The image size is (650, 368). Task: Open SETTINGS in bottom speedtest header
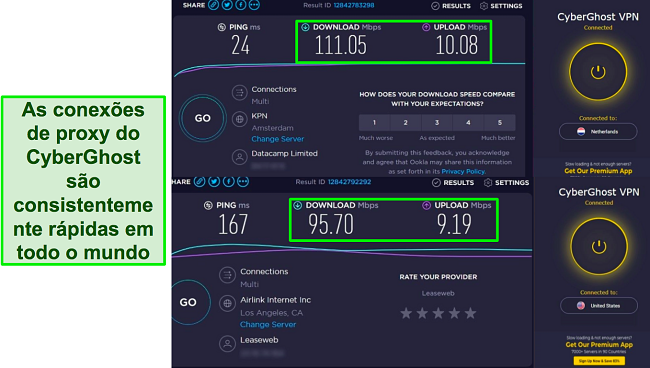tap(506, 182)
